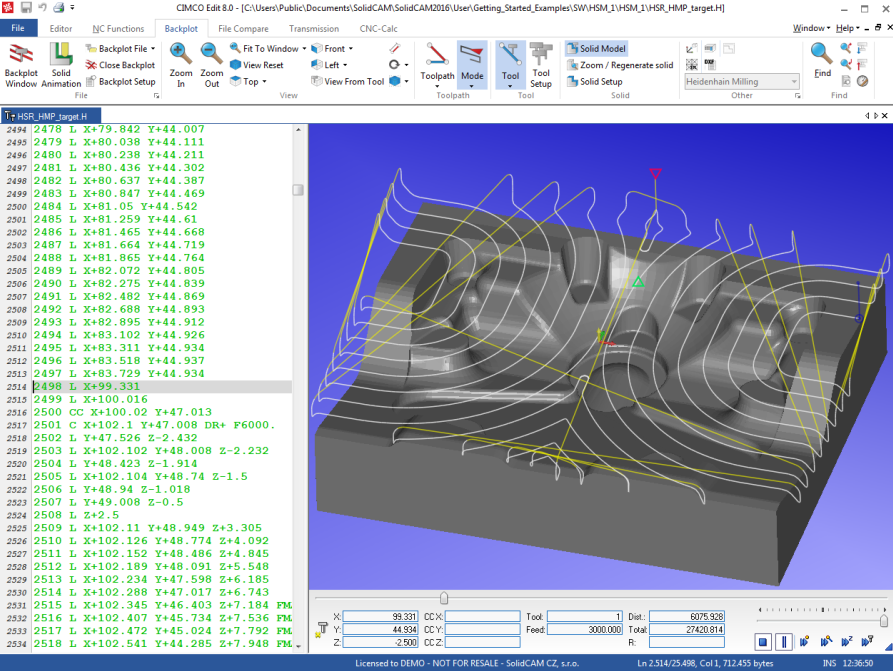
Task: Toggle the Toolpath display button
Action: [x=437, y=58]
